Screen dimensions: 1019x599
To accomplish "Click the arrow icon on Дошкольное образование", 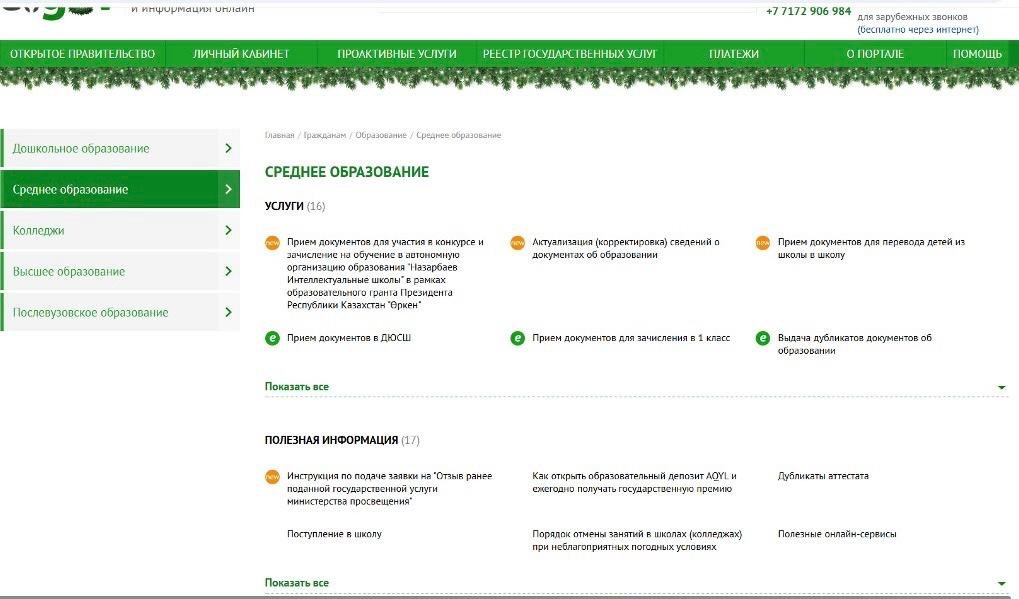I will (x=228, y=148).
